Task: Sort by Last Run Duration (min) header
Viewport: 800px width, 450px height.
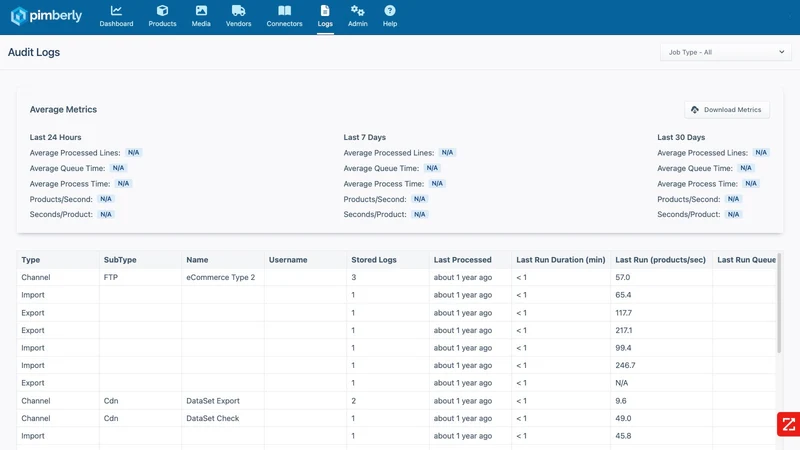Action: pos(560,260)
